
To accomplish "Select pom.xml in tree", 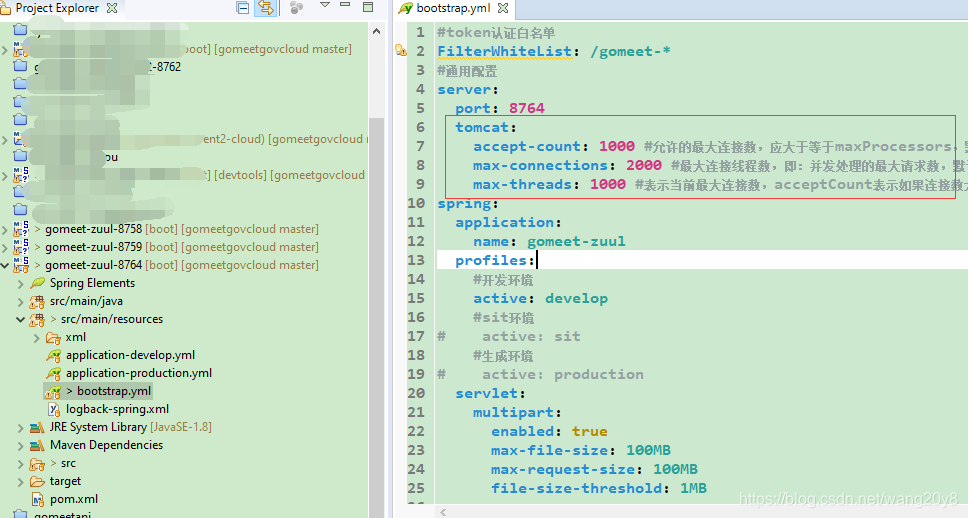I will coord(73,499).
